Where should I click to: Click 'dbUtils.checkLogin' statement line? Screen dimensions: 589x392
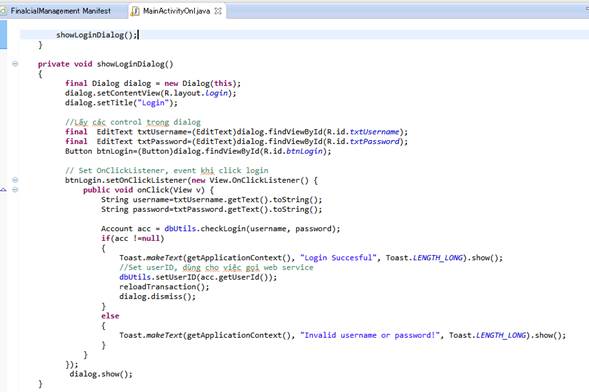(220, 229)
